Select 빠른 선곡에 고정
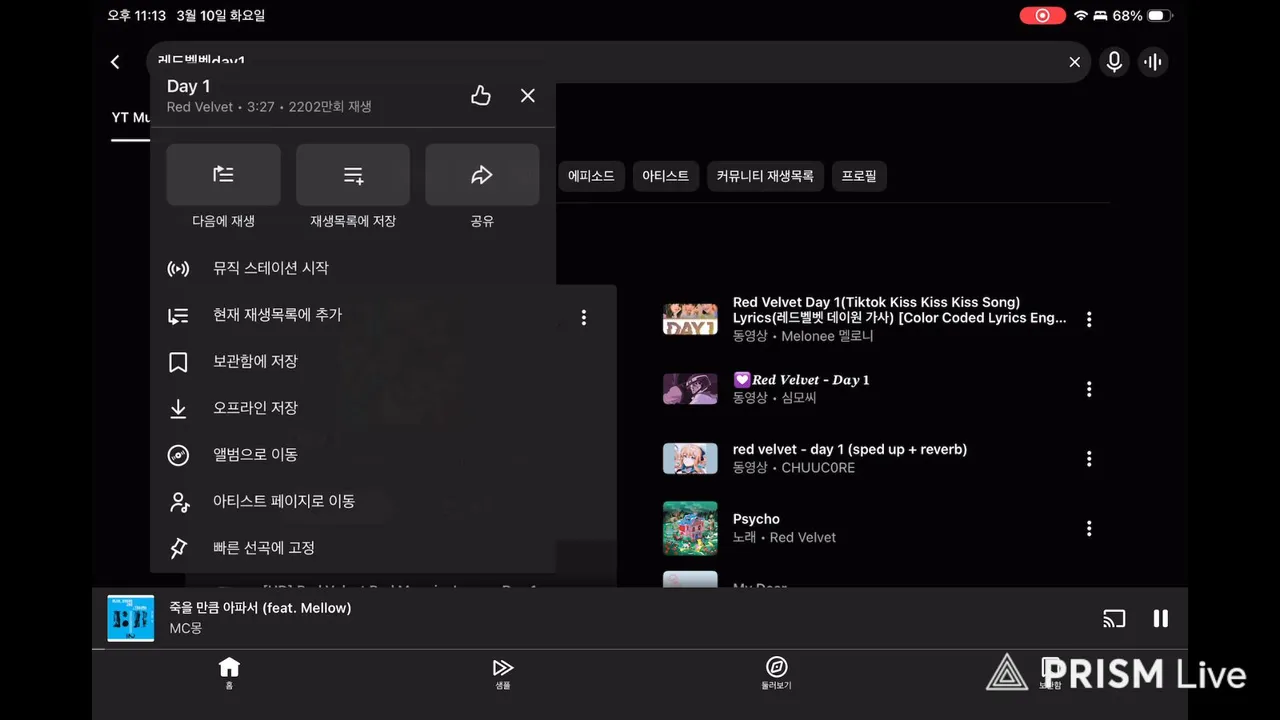This screenshot has width=1280, height=720. tap(353, 548)
